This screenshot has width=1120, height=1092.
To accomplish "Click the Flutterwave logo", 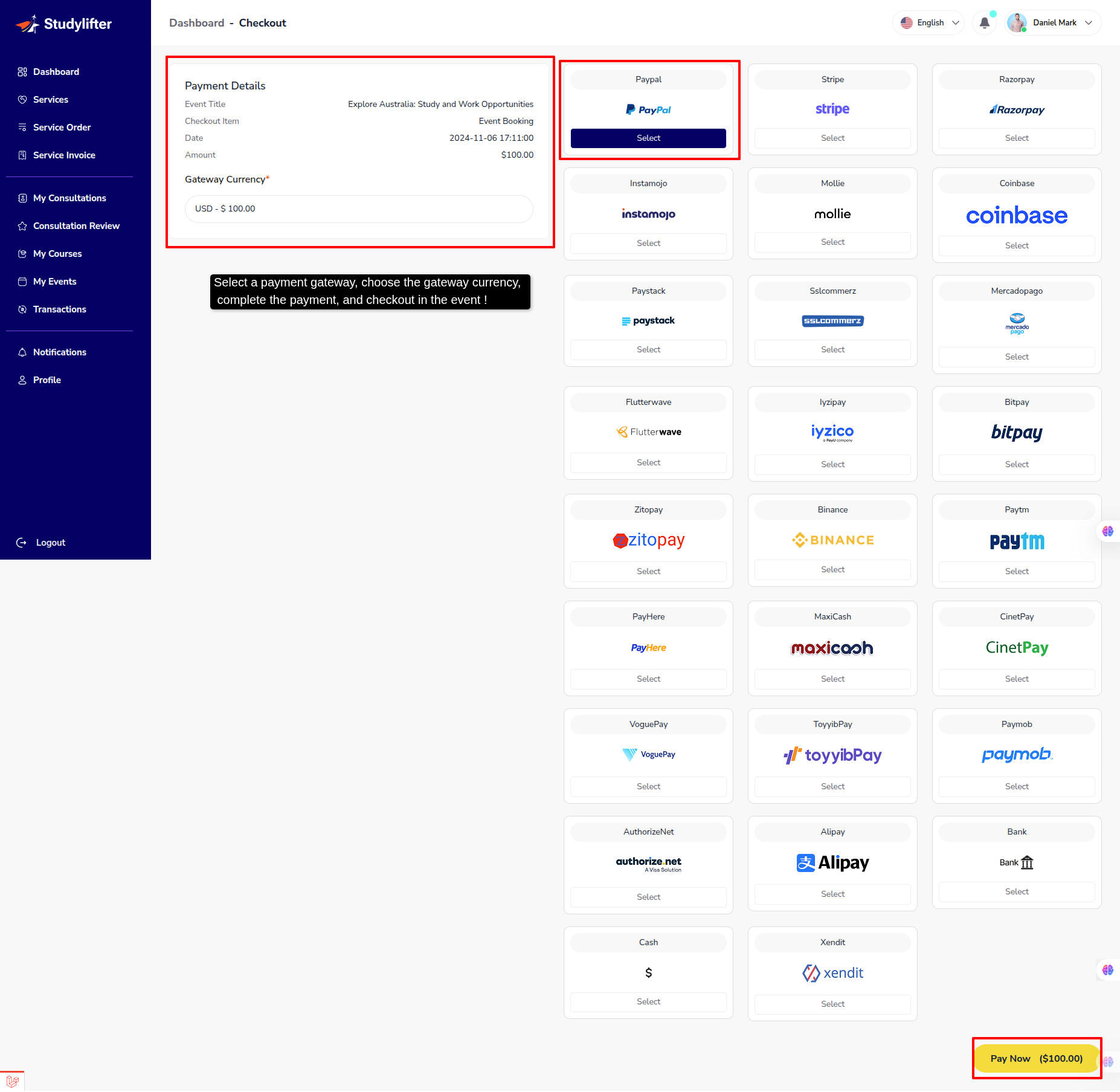I will coord(648,432).
